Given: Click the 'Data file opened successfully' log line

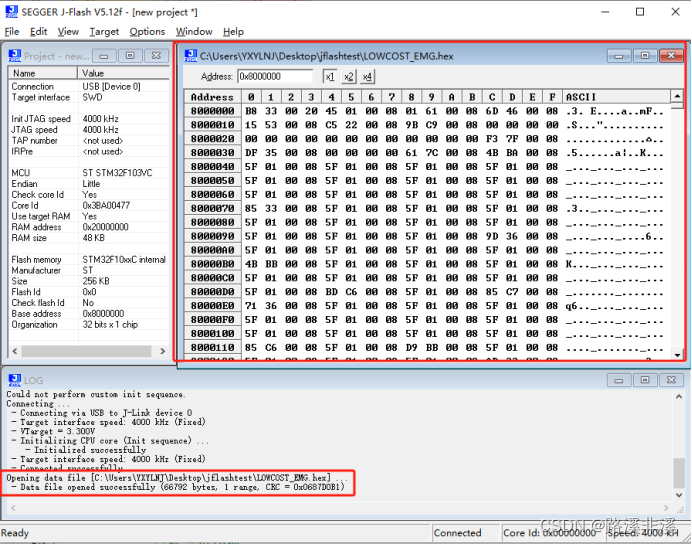Looking at the screenshot, I should pos(178,487).
